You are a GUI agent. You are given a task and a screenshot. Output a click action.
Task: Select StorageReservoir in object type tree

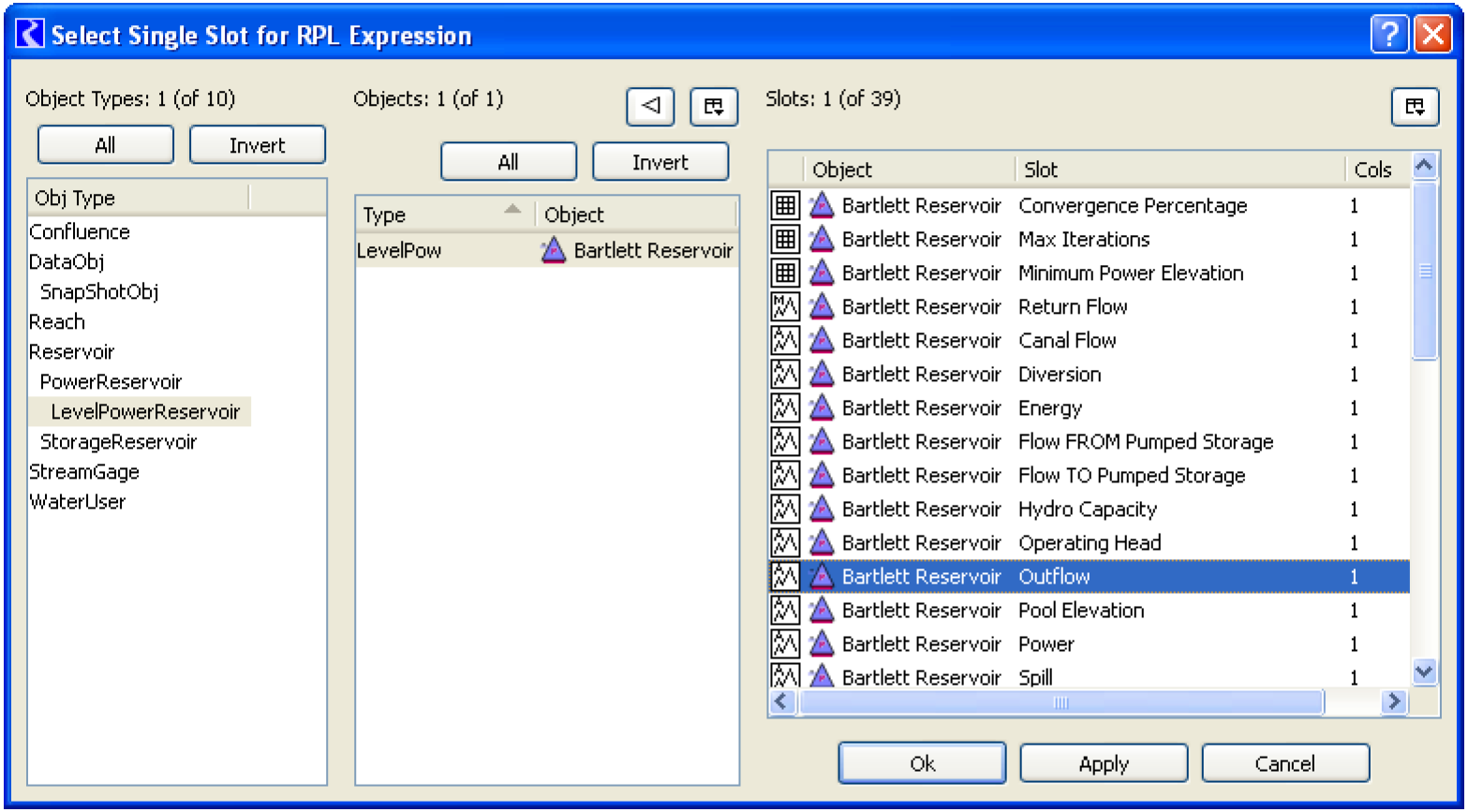coord(118,442)
